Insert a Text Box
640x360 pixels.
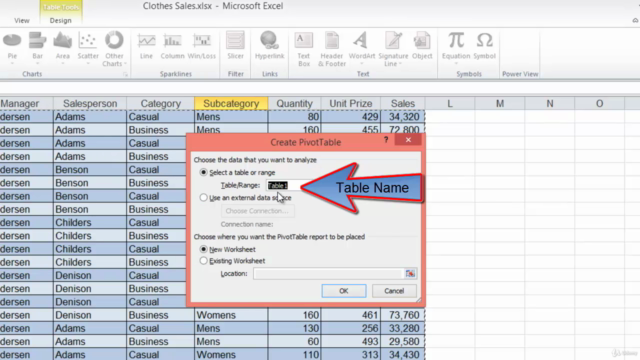tap(304, 49)
